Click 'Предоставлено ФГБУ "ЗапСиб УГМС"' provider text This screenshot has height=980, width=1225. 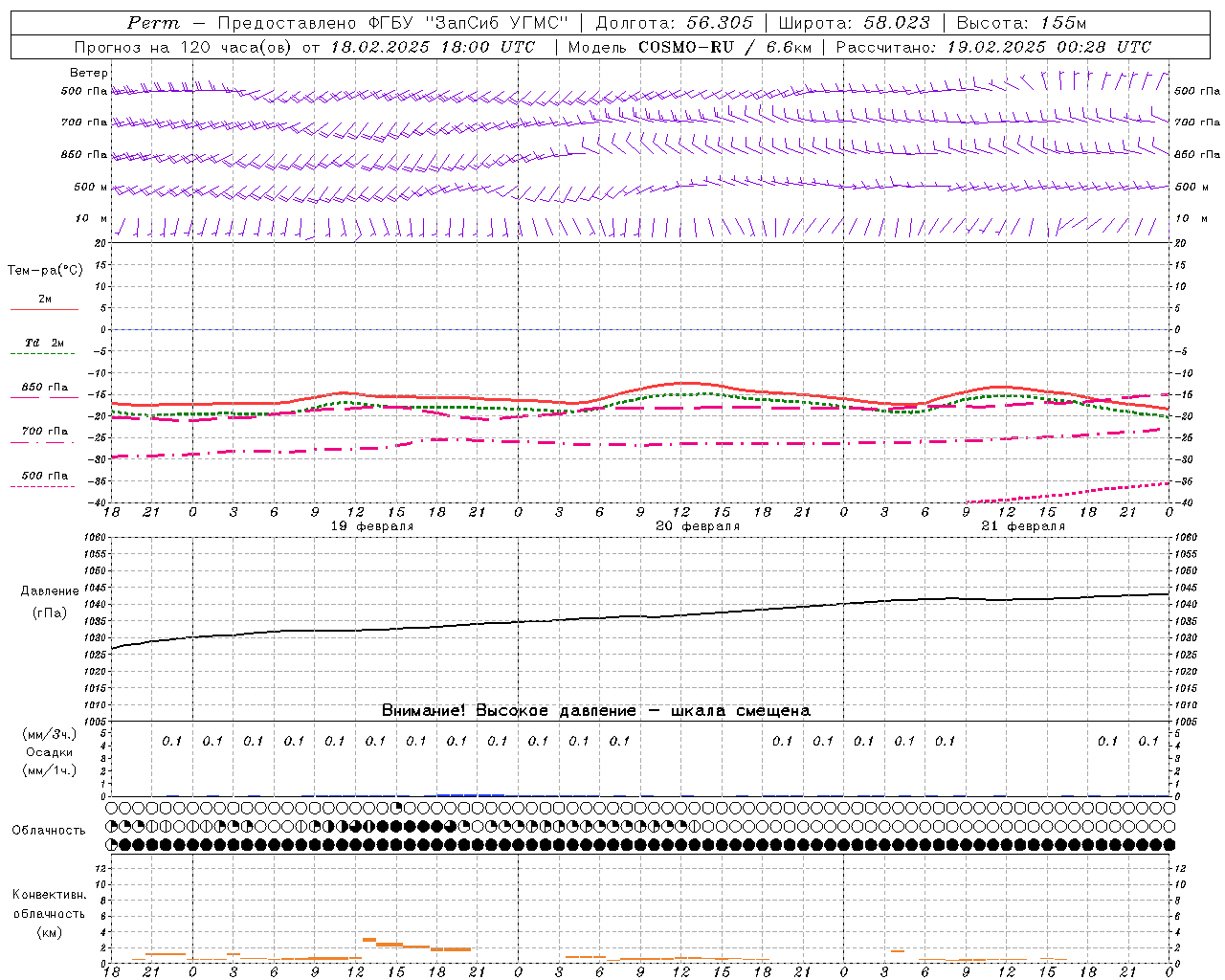coord(392,23)
